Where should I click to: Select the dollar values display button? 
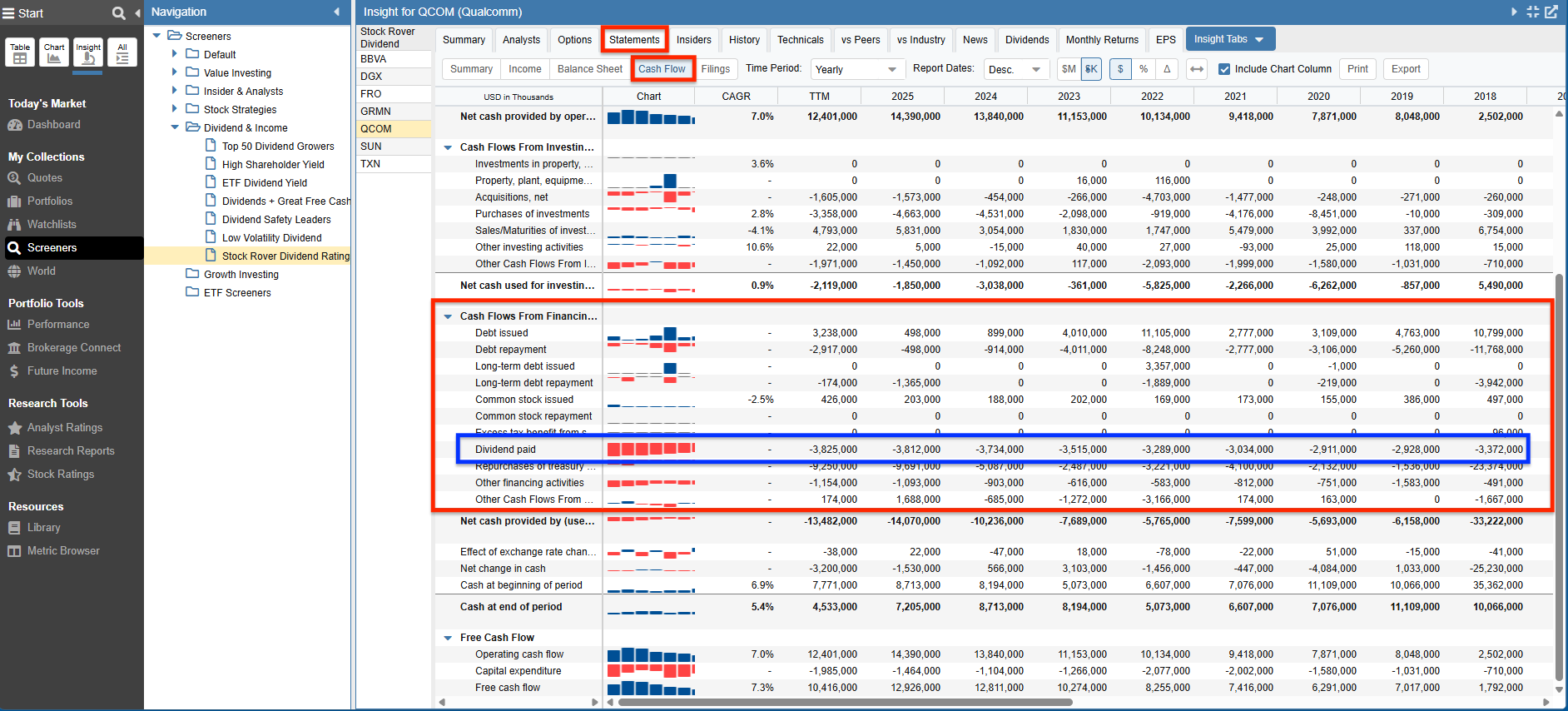click(x=1120, y=69)
